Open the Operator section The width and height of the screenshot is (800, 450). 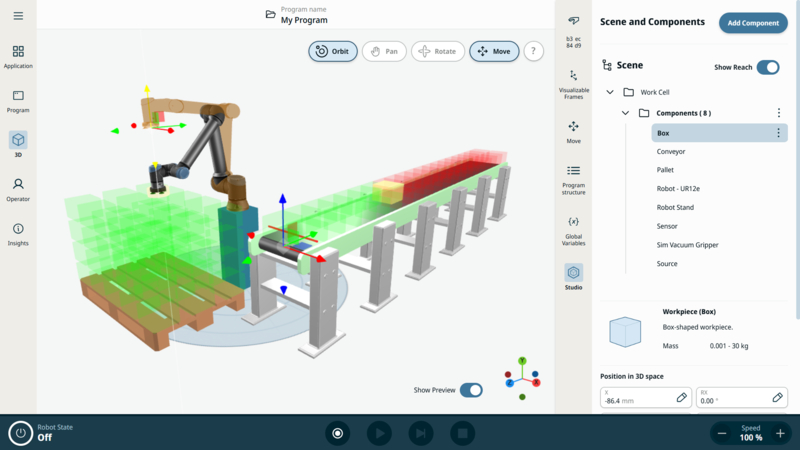point(18,189)
